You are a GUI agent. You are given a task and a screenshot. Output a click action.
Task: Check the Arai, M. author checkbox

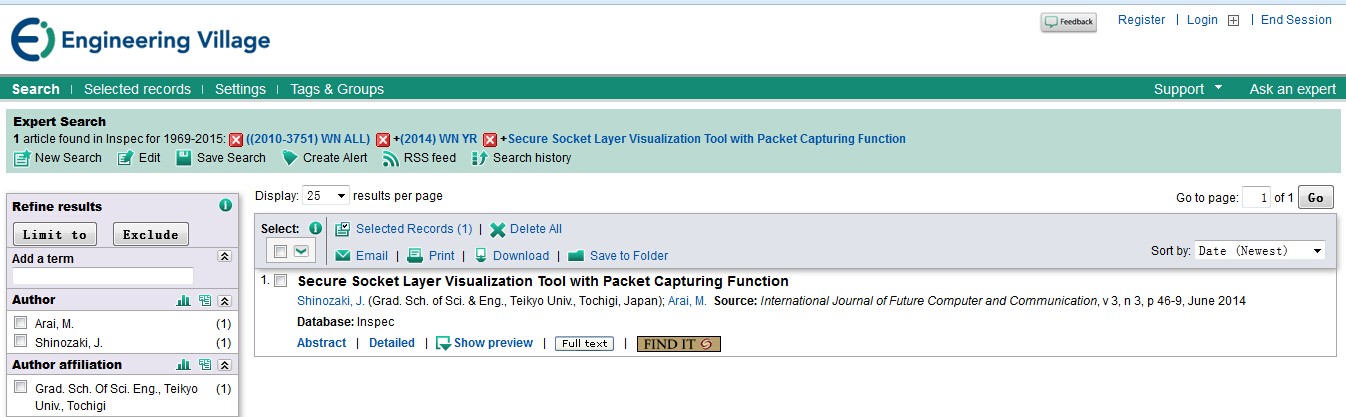point(20,323)
